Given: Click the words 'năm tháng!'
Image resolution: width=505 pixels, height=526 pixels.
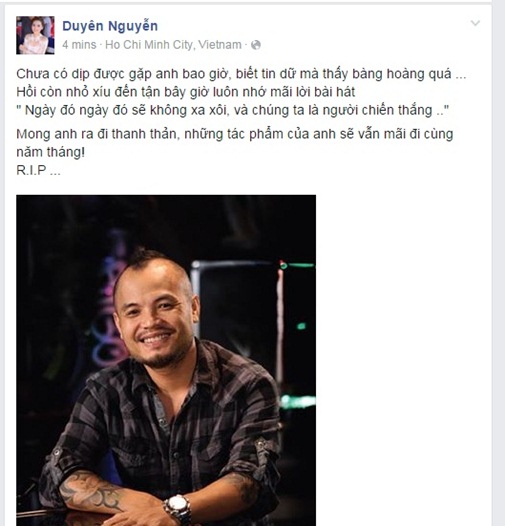Looking at the screenshot, I should click(50, 152).
